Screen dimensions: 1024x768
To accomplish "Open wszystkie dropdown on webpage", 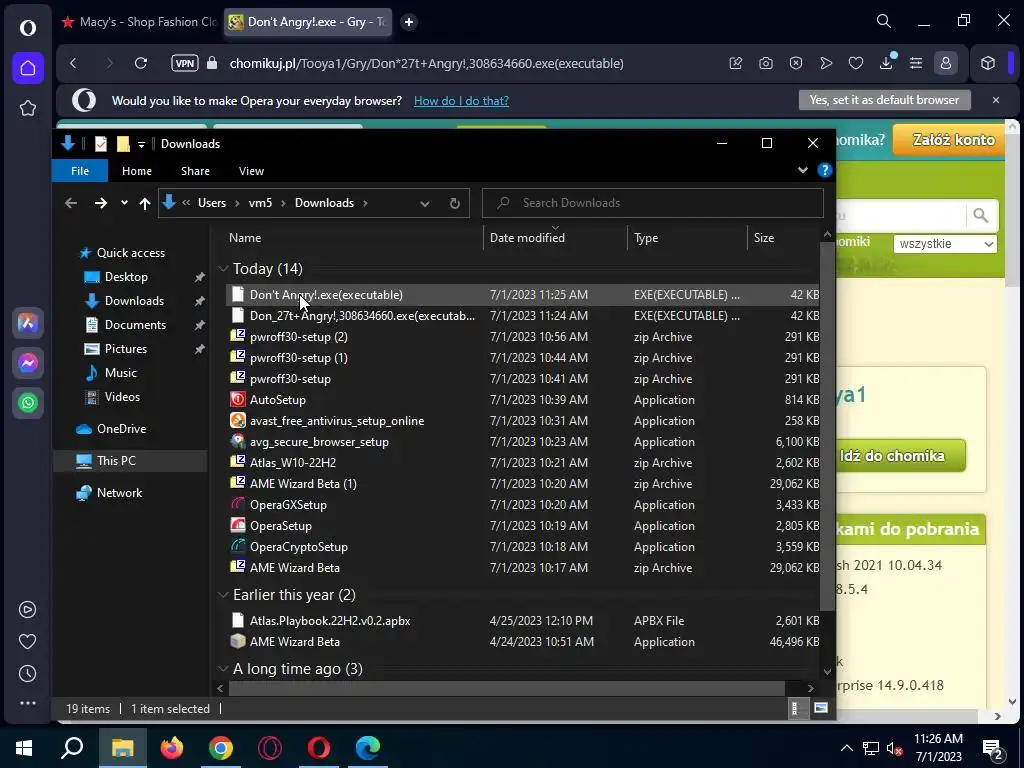I will coord(944,244).
